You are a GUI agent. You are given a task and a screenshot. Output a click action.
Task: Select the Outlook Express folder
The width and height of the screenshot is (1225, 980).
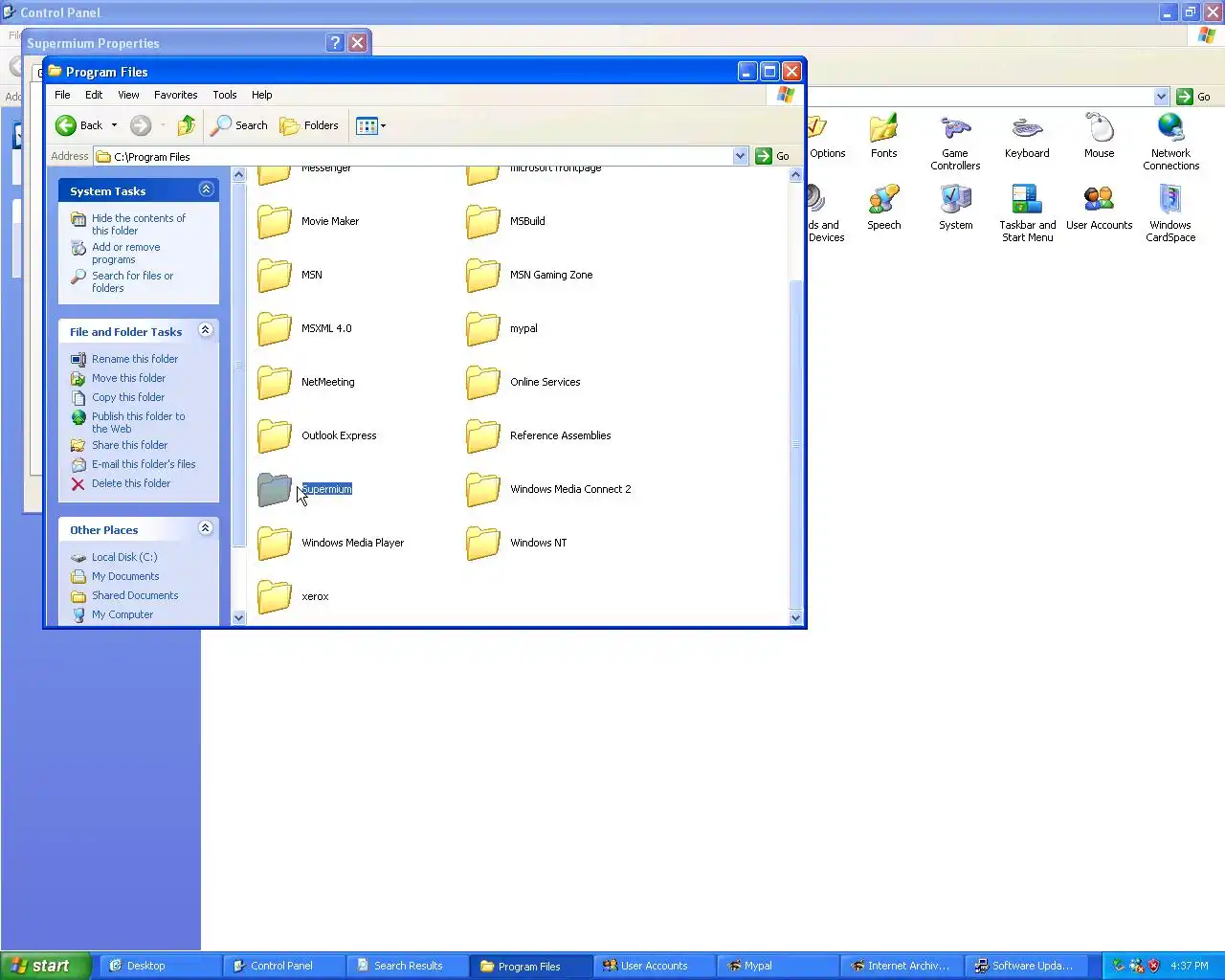(x=317, y=435)
